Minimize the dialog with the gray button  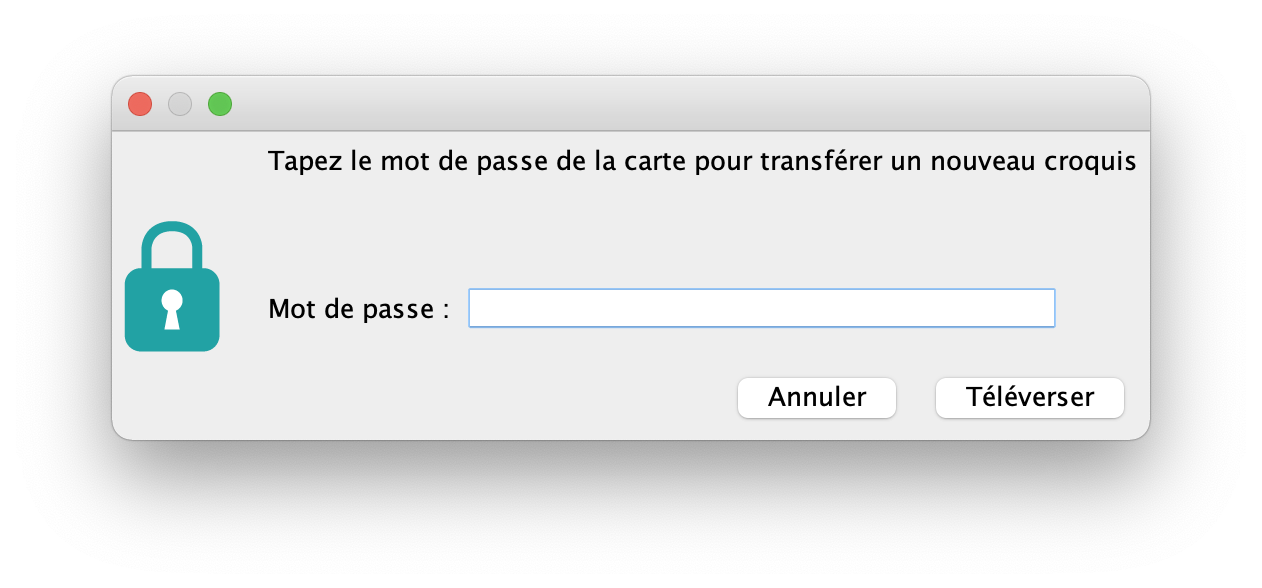[x=180, y=104]
